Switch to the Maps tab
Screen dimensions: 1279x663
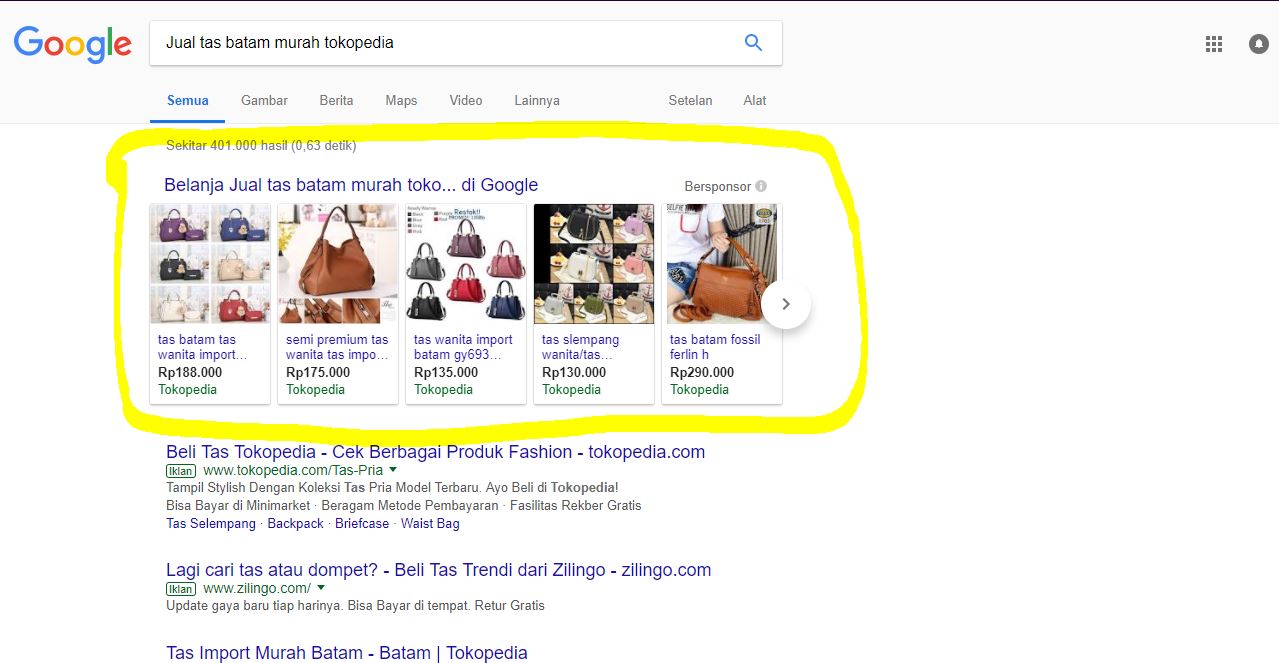[x=401, y=100]
